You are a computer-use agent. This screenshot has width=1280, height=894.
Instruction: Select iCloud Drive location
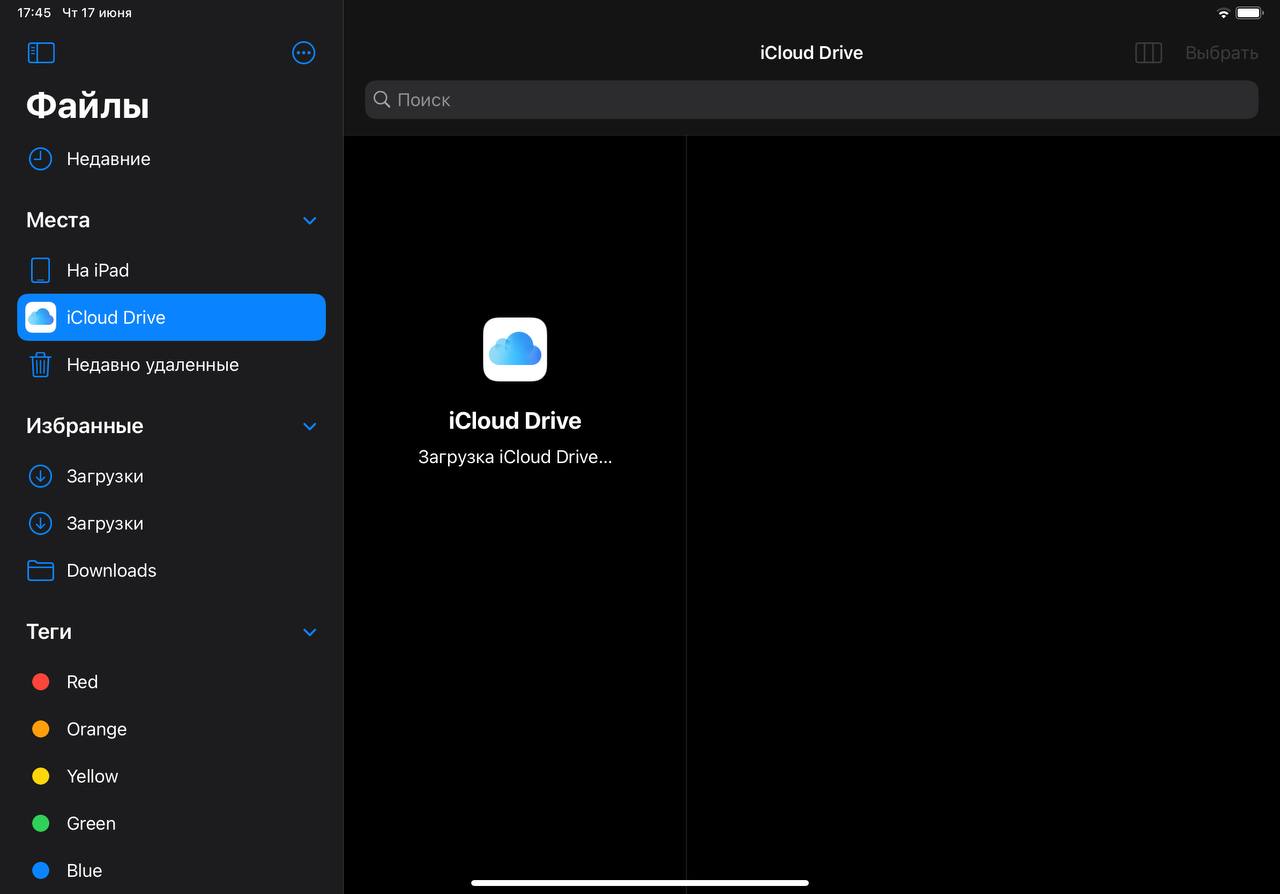pyautogui.click(x=171, y=317)
